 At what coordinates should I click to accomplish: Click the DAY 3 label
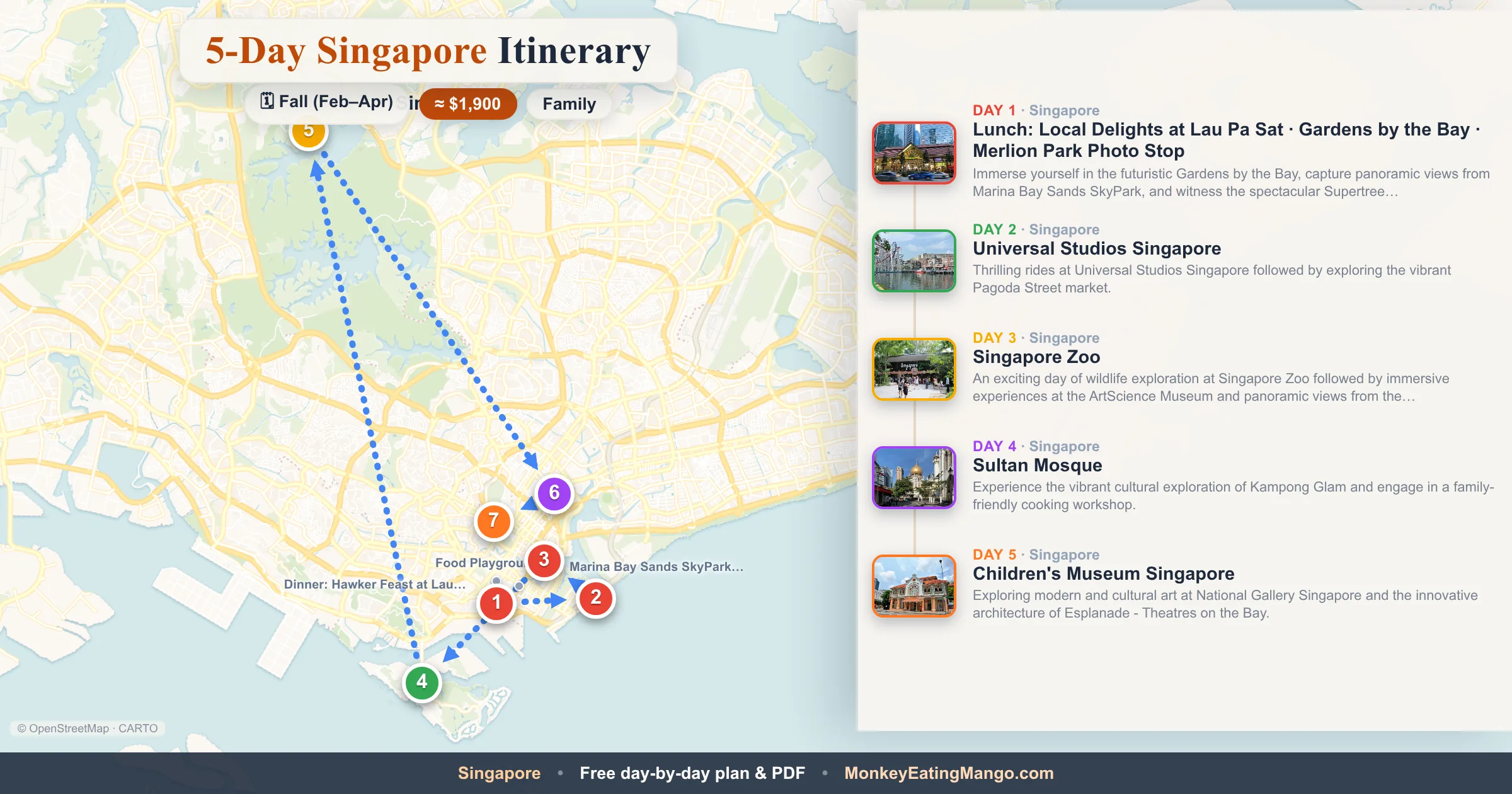[x=994, y=338]
